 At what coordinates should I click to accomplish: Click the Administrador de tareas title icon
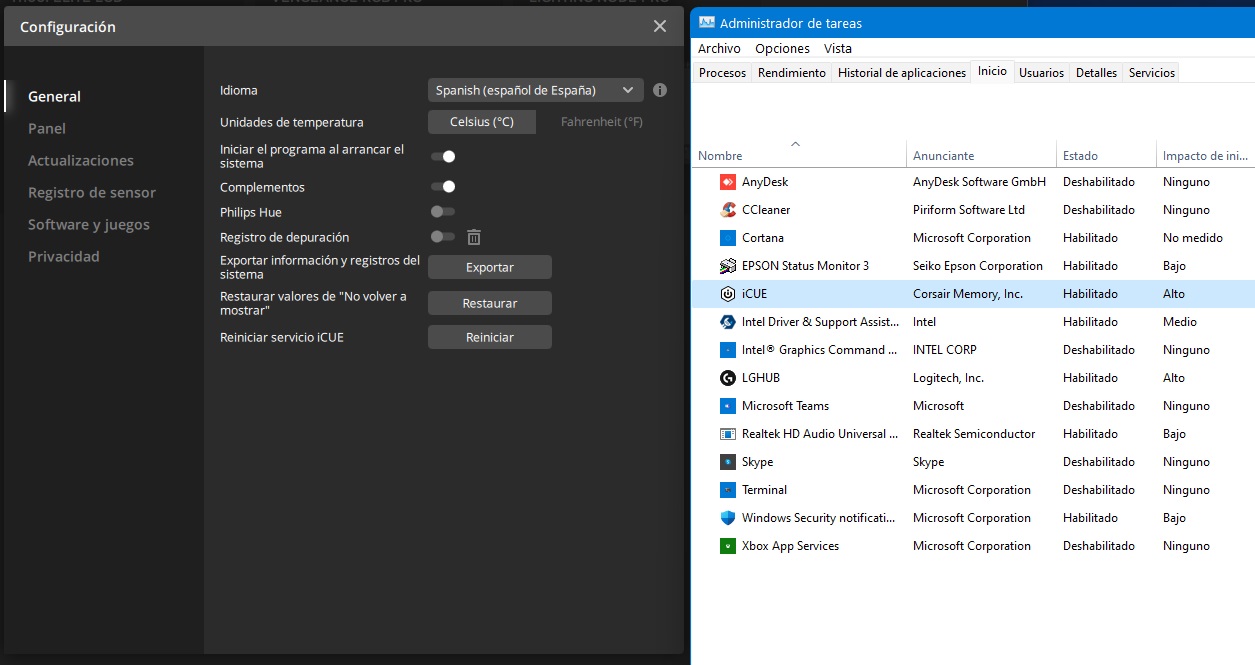click(707, 22)
